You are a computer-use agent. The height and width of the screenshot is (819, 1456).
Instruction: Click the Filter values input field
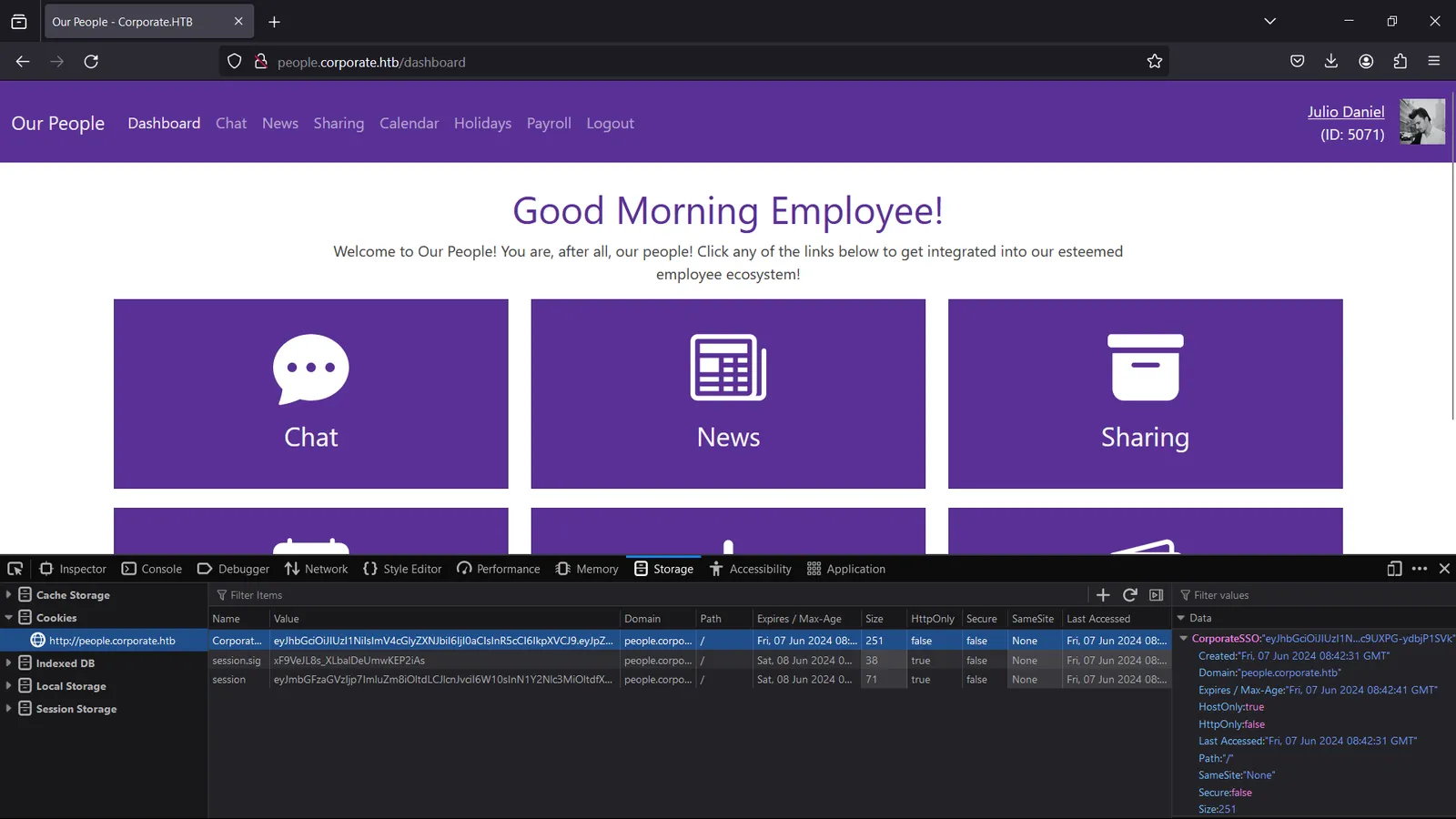(1315, 595)
